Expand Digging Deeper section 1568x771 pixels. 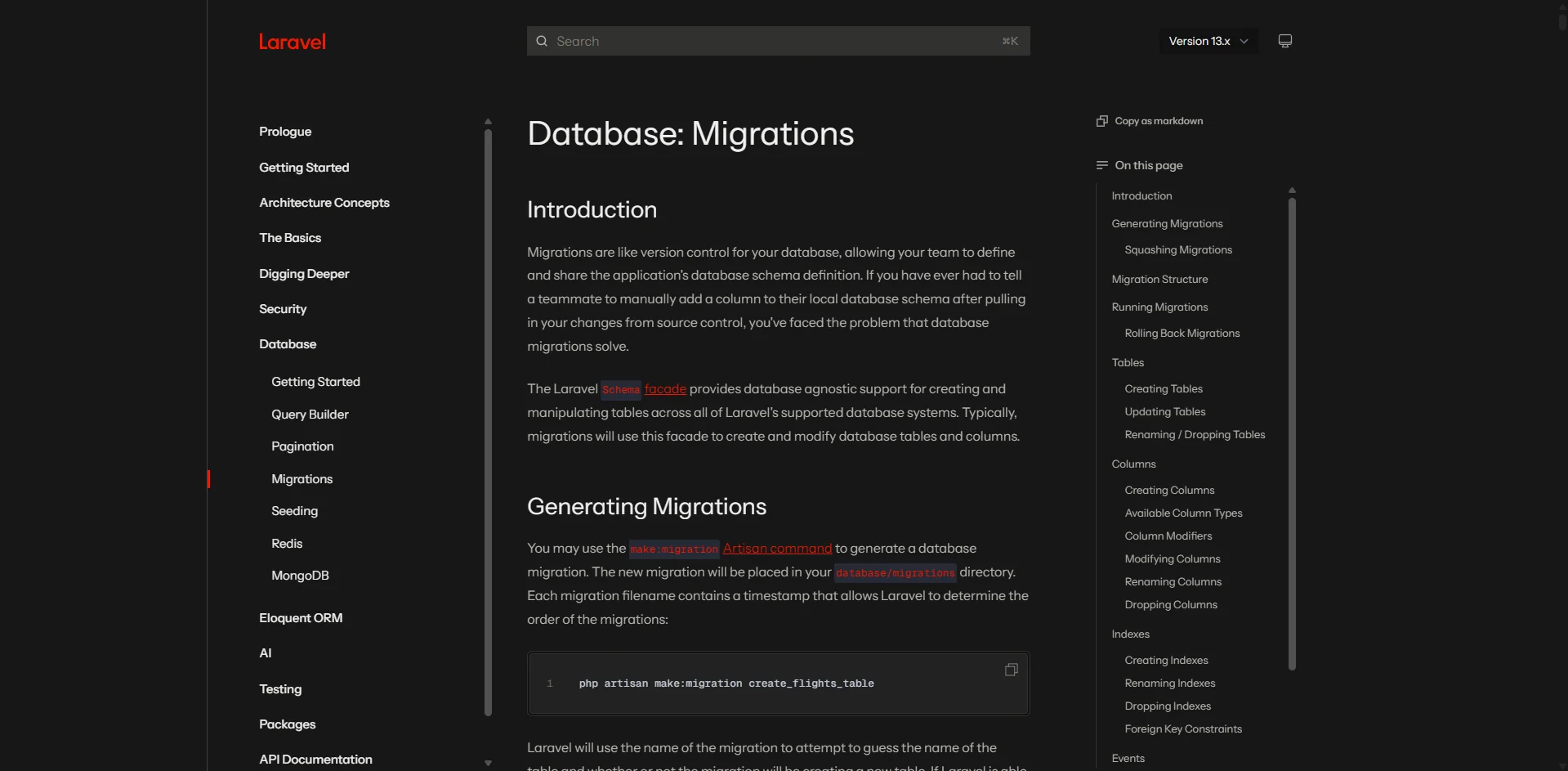(x=304, y=274)
